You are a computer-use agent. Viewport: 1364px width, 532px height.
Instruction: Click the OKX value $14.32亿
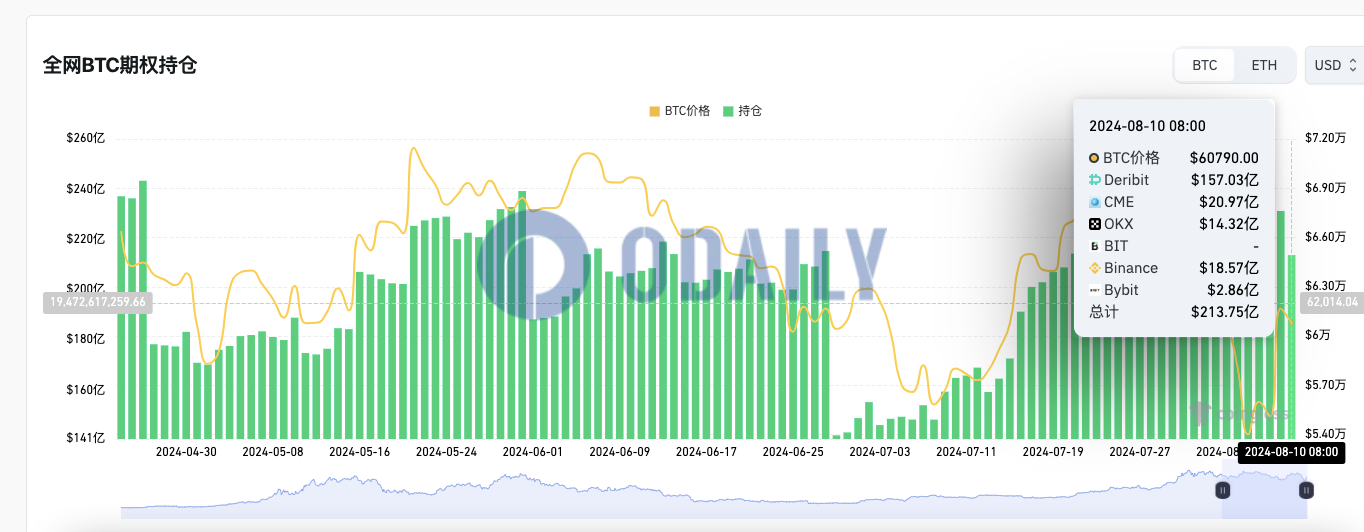click(1229, 224)
